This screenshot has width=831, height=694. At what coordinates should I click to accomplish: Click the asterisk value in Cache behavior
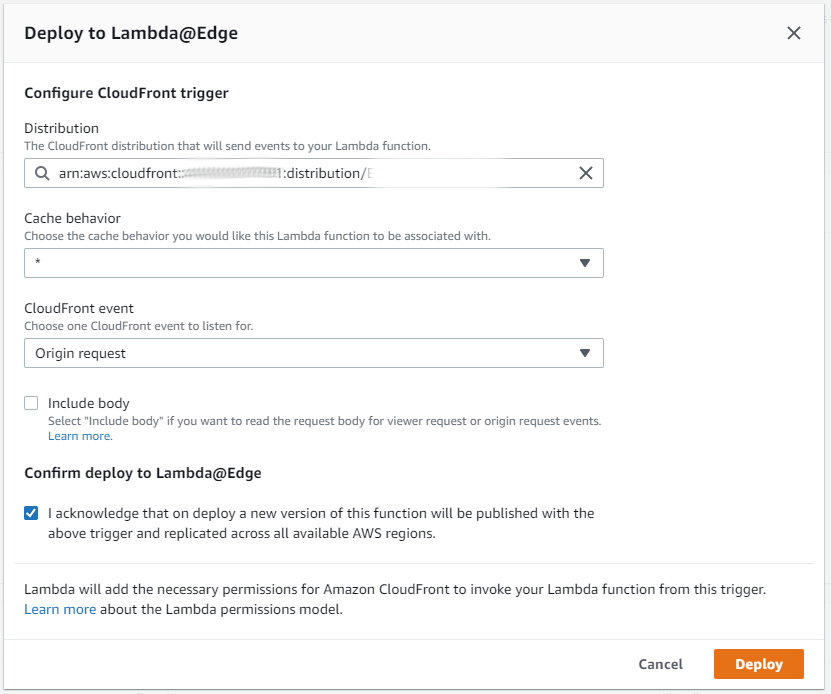tap(38, 264)
